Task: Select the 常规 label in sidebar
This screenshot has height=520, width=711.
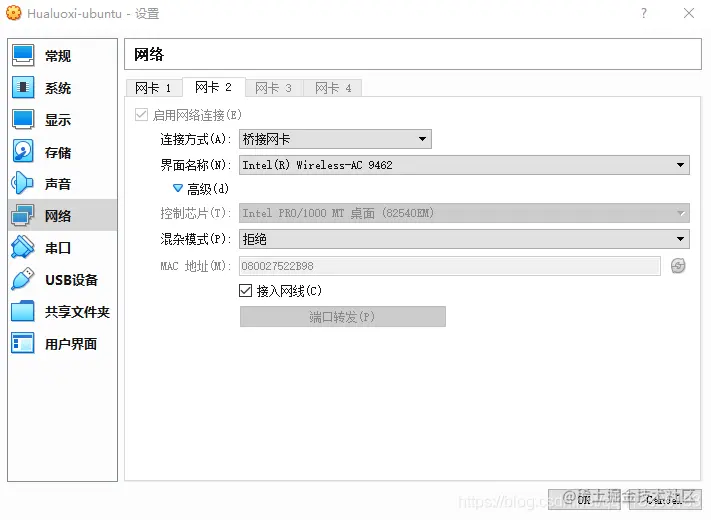Action: pyautogui.click(x=58, y=56)
